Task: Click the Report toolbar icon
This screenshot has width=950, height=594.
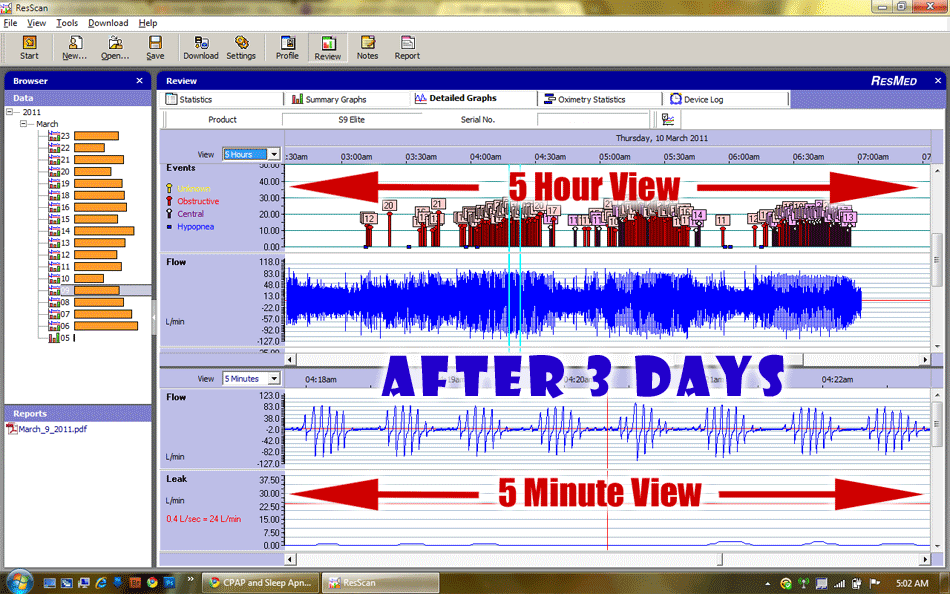Action: click(407, 47)
